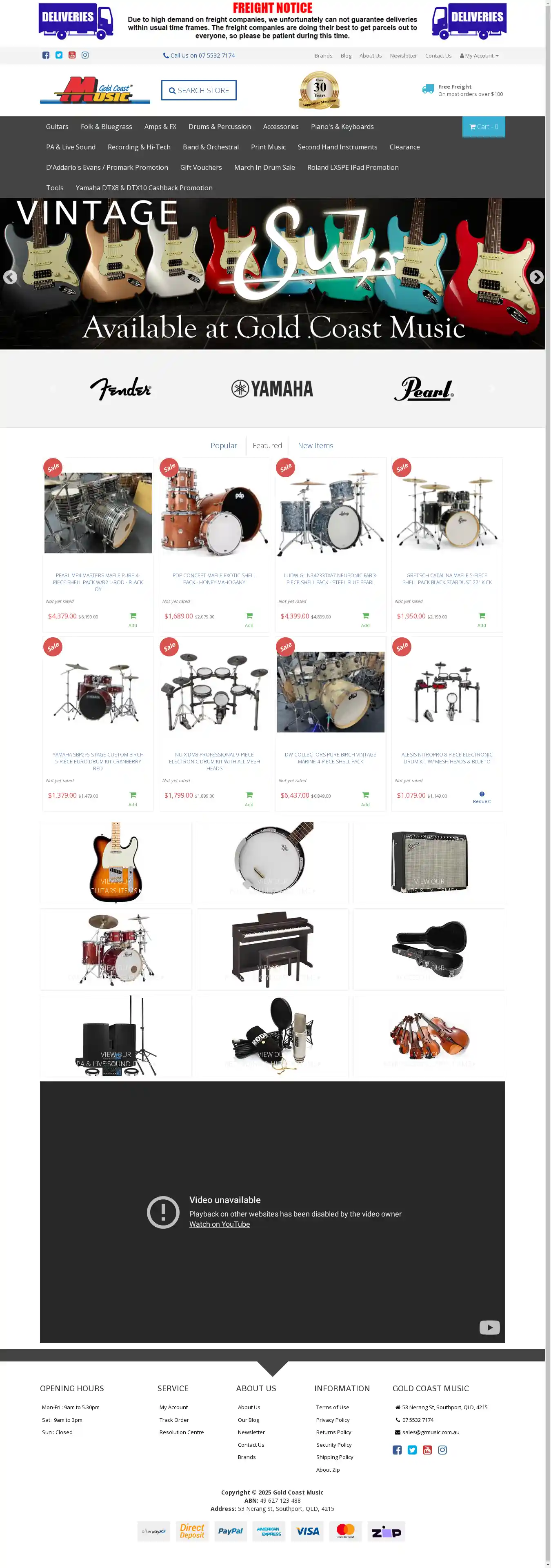Switch to the New Items tab
The height and width of the screenshot is (1568, 551).
point(315,445)
